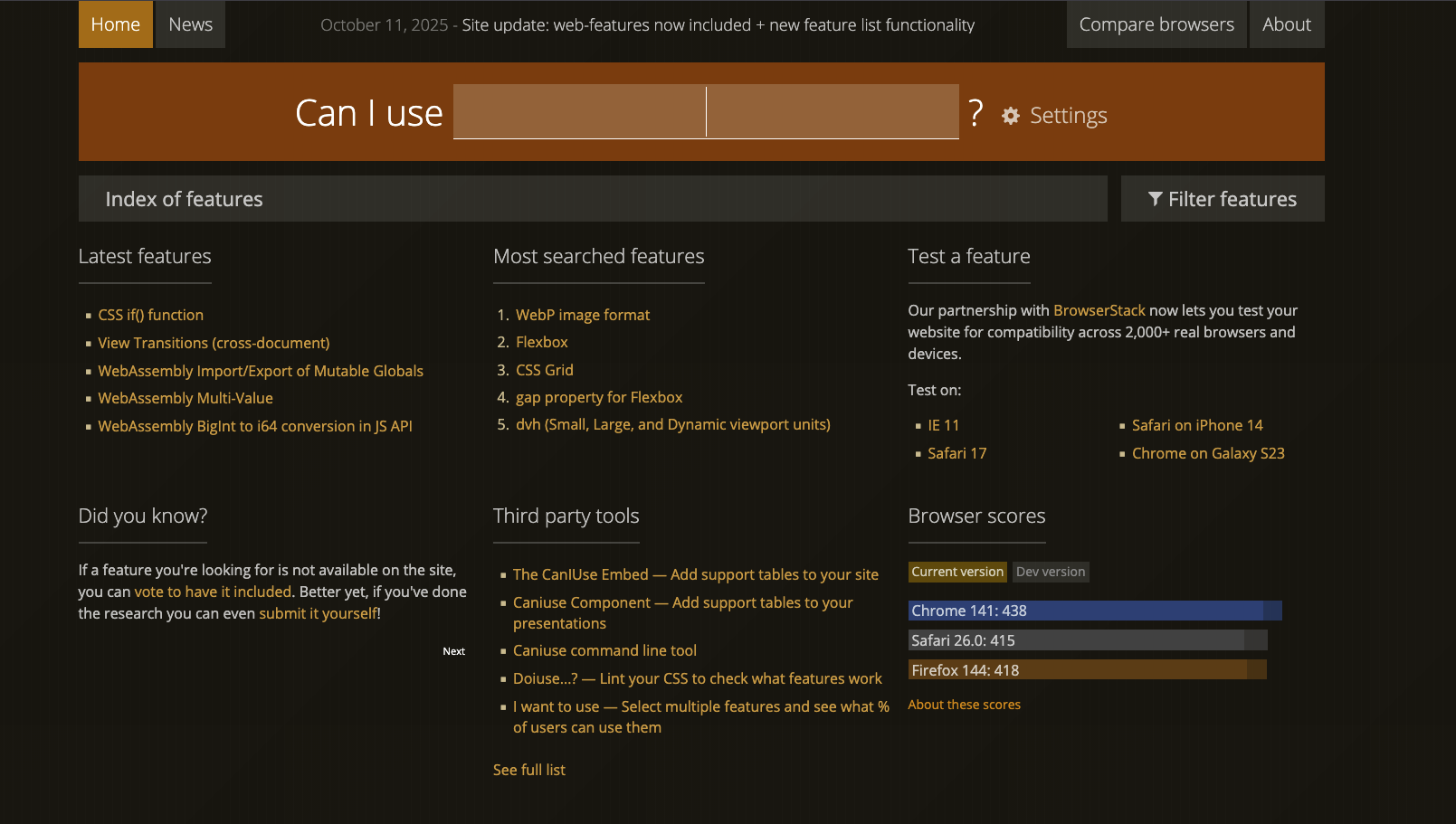
Task: Open the BrowserStack partnership link
Action: click(1099, 310)
